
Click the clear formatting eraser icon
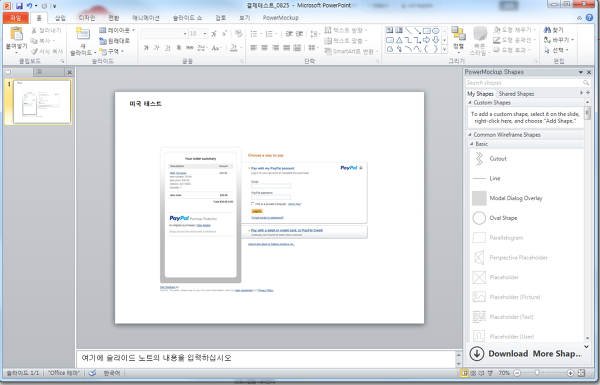pos(239,34)
